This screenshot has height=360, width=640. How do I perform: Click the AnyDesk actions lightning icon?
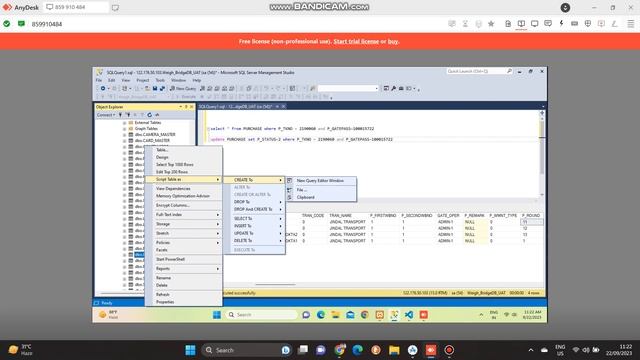(561, 24)
